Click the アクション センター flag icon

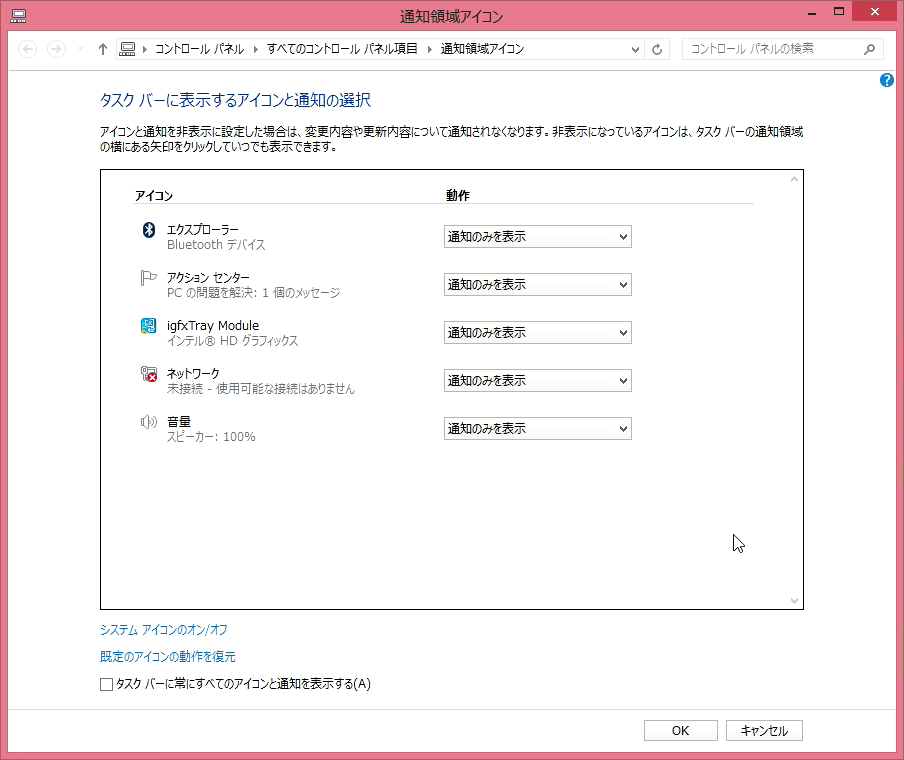pyautogui.click(x=147, y=278)
